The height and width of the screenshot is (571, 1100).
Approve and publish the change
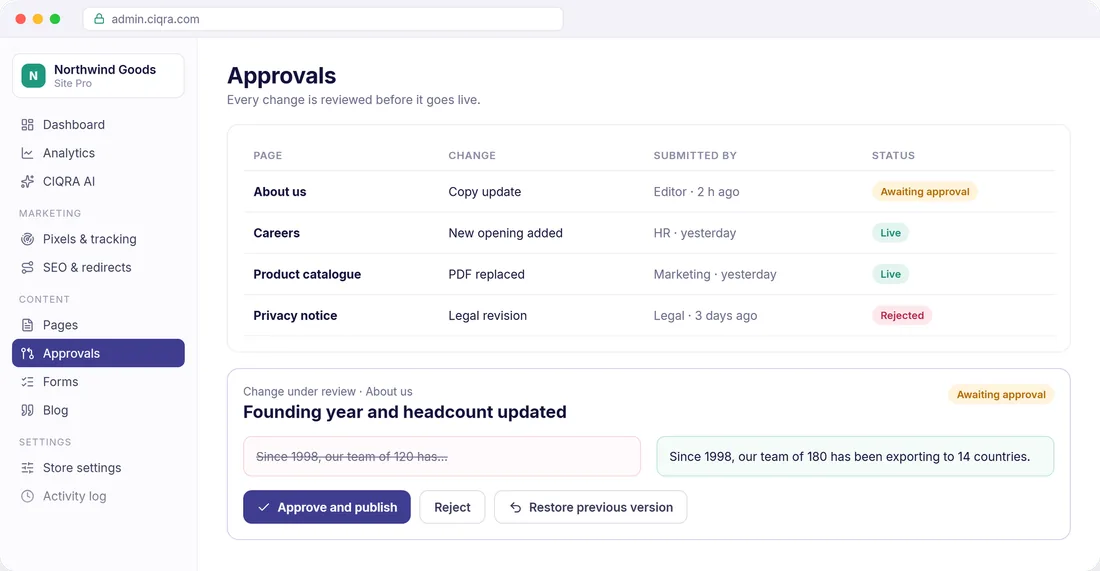327,507
